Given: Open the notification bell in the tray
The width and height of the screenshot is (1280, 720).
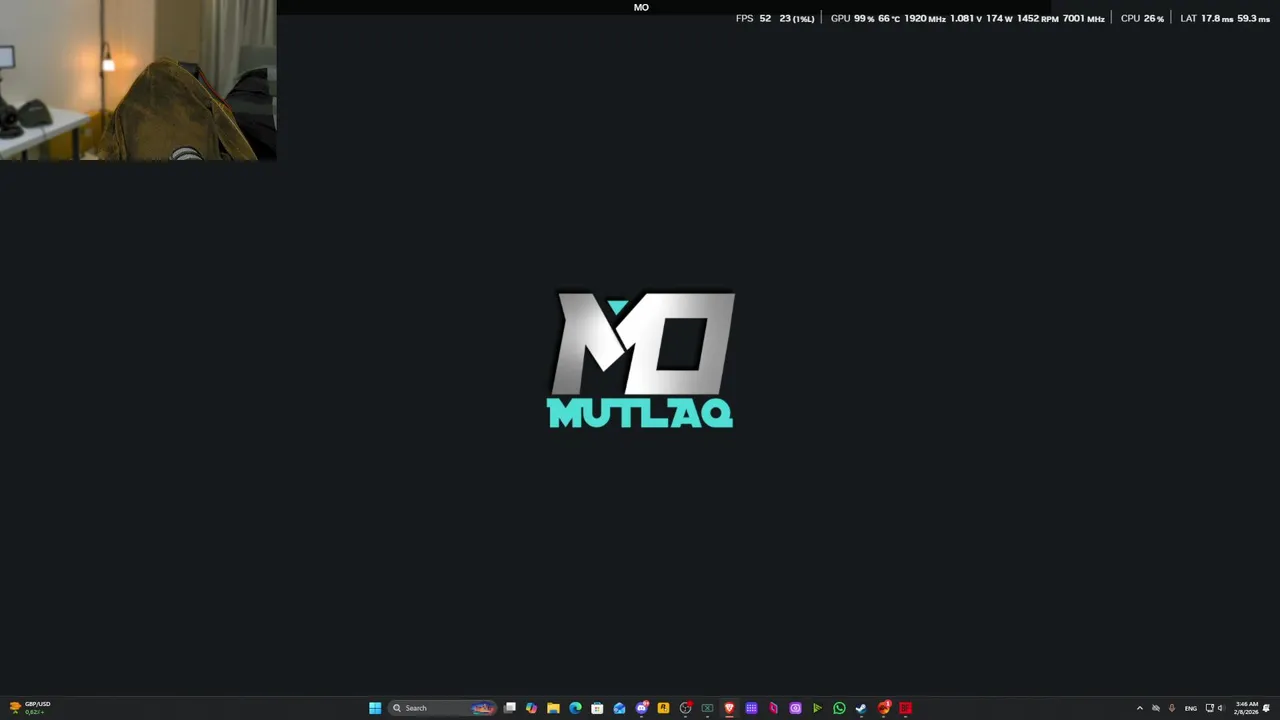Looking at the screenshot, I should click(x=1266, y=708).
